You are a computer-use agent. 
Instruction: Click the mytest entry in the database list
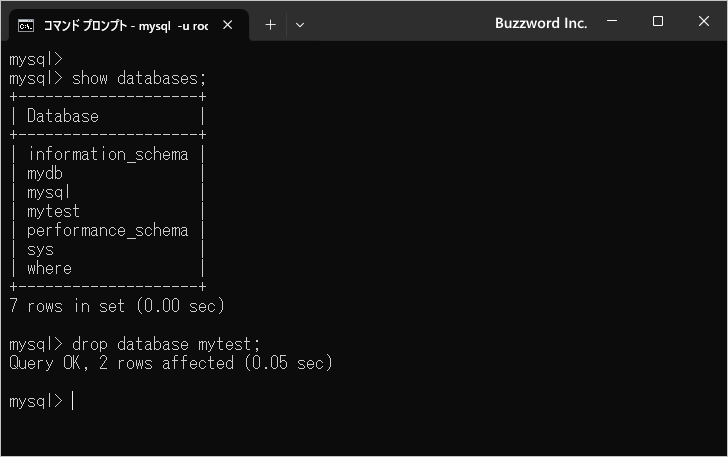point(53,211)
